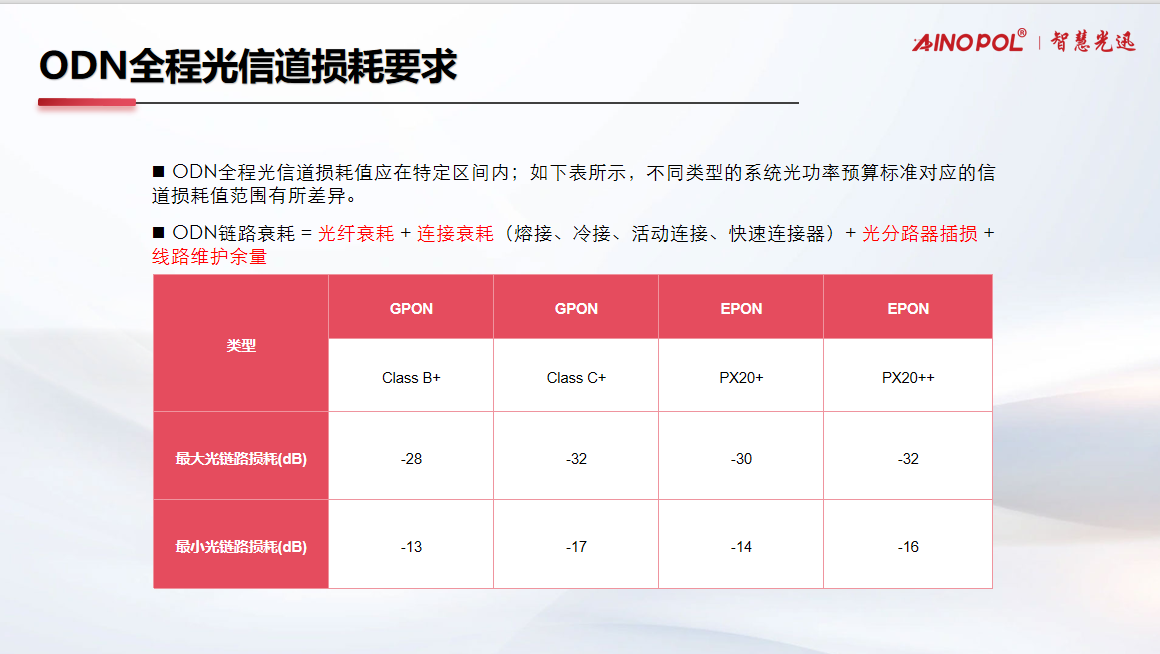Click the -30 value cell

(741, 459)
